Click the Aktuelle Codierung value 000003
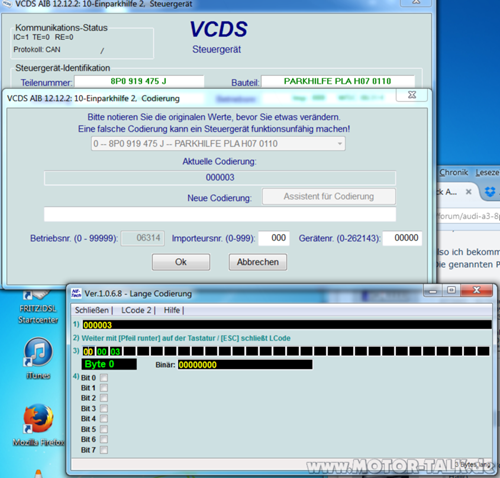 click(x=220, y=178)
